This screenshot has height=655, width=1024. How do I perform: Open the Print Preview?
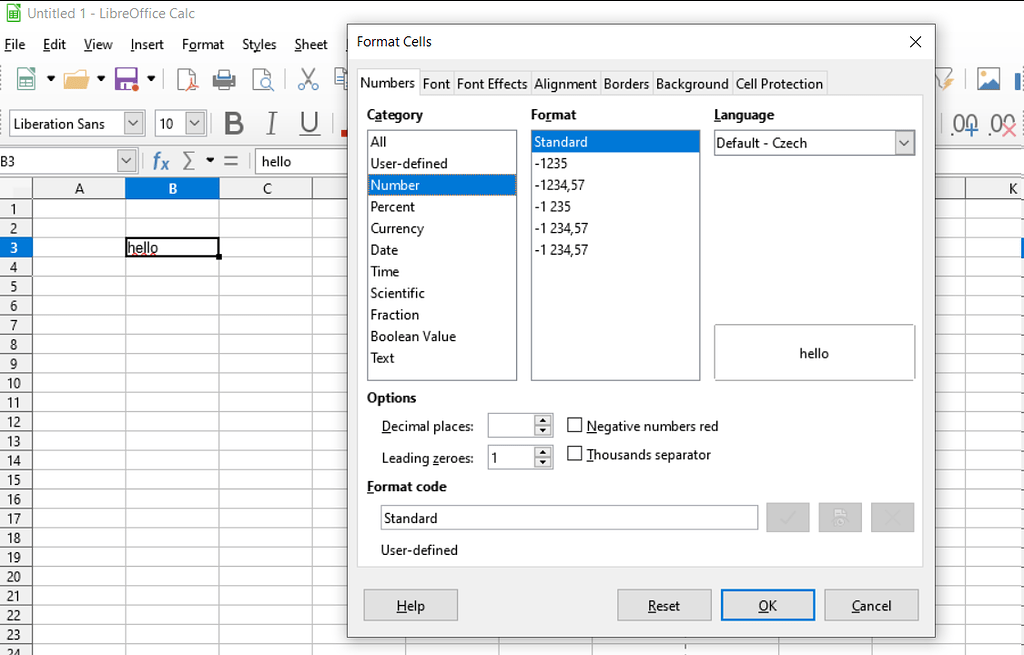pyautogui.click(x=263, y=80)
